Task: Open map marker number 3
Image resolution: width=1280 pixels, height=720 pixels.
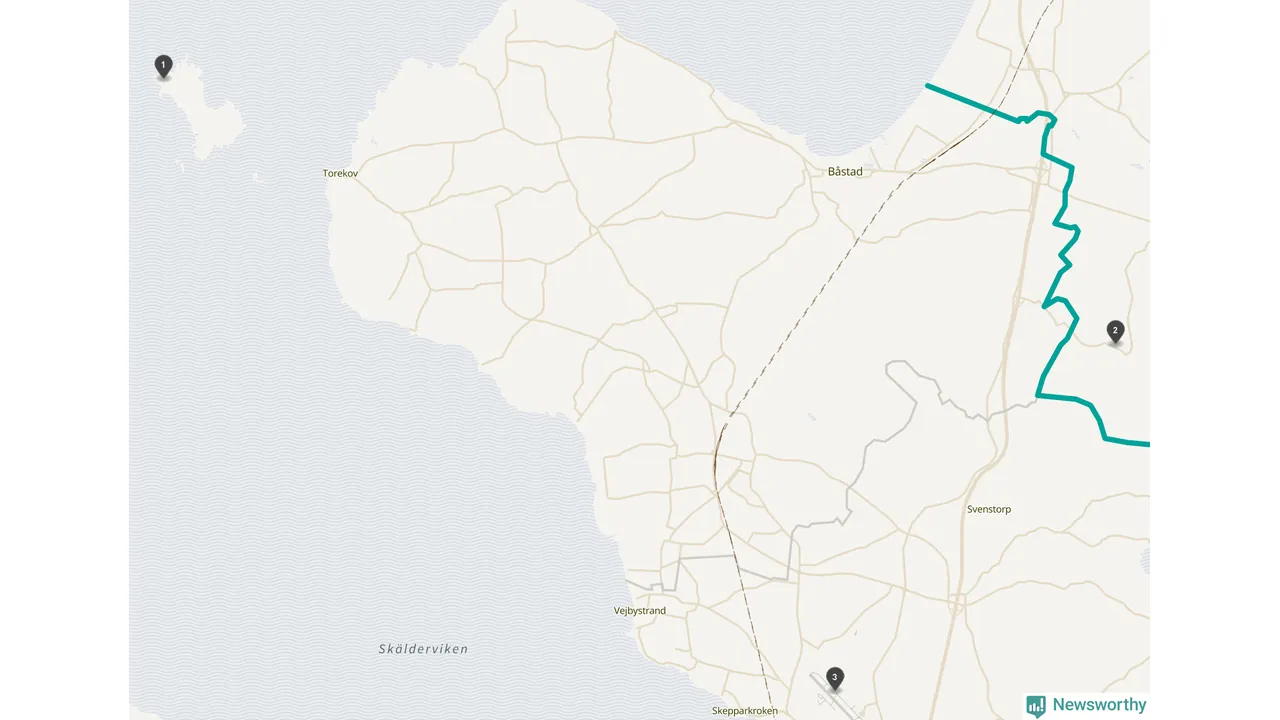Action: tap(835, 679)
